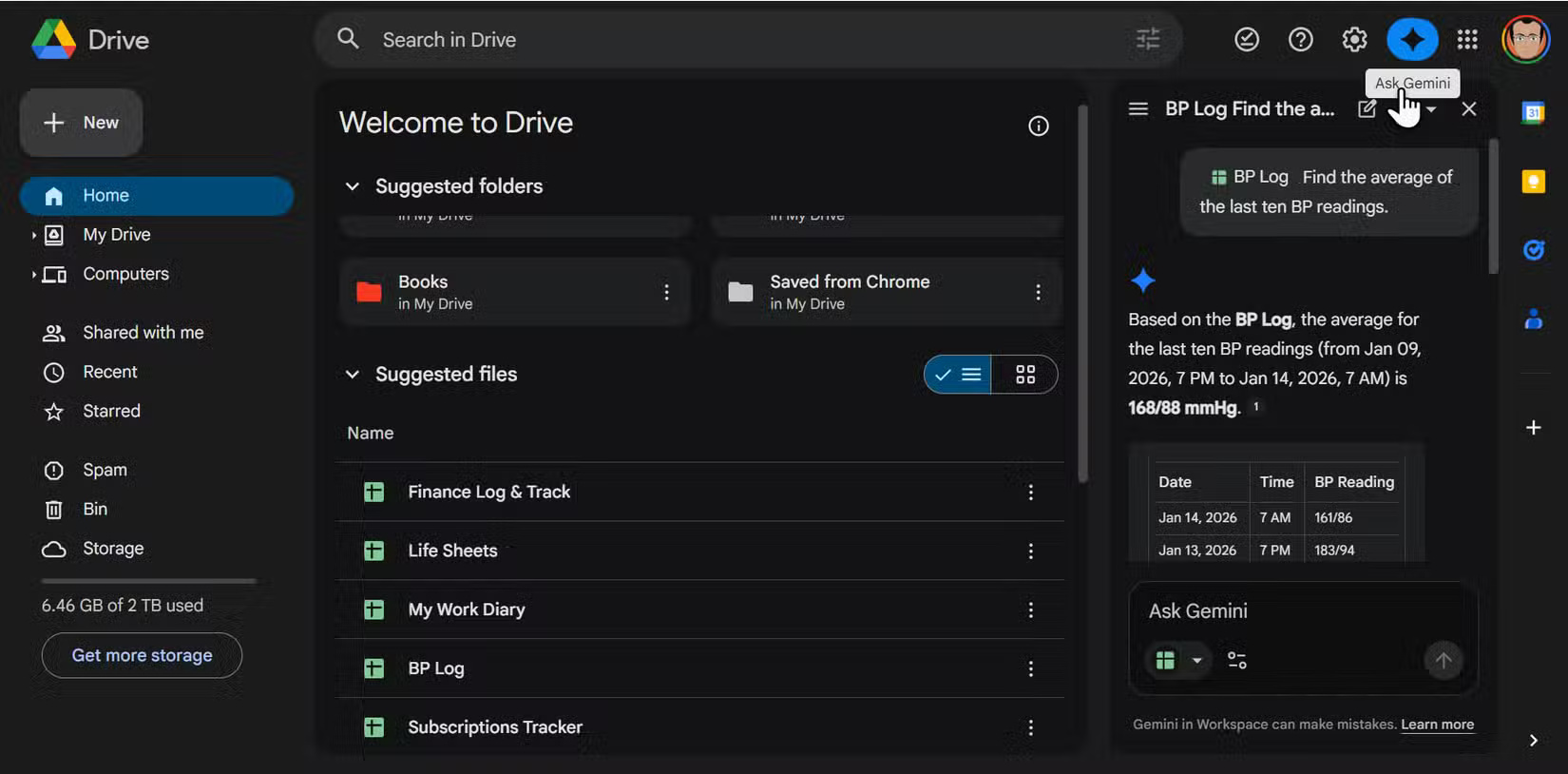Switch to grid layout view
This screenshot has width=1568, height=774.
tap(1024, 375)
